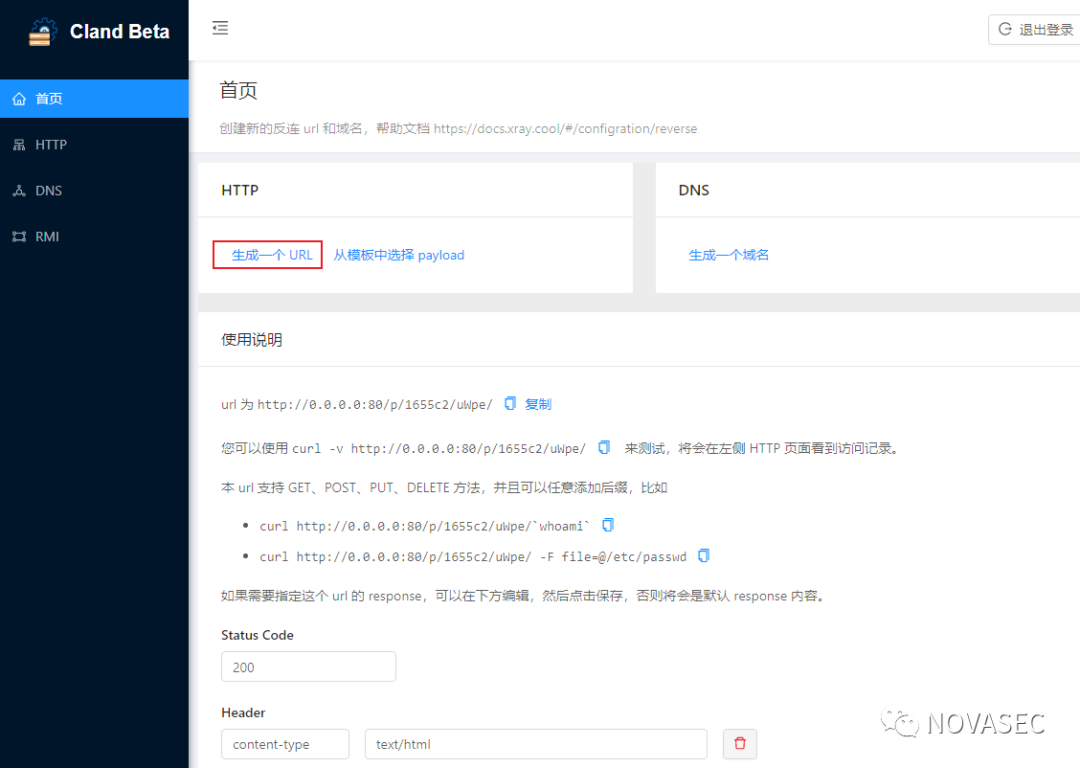
Task: Click the Status Code label
Action: click(257, 635)
